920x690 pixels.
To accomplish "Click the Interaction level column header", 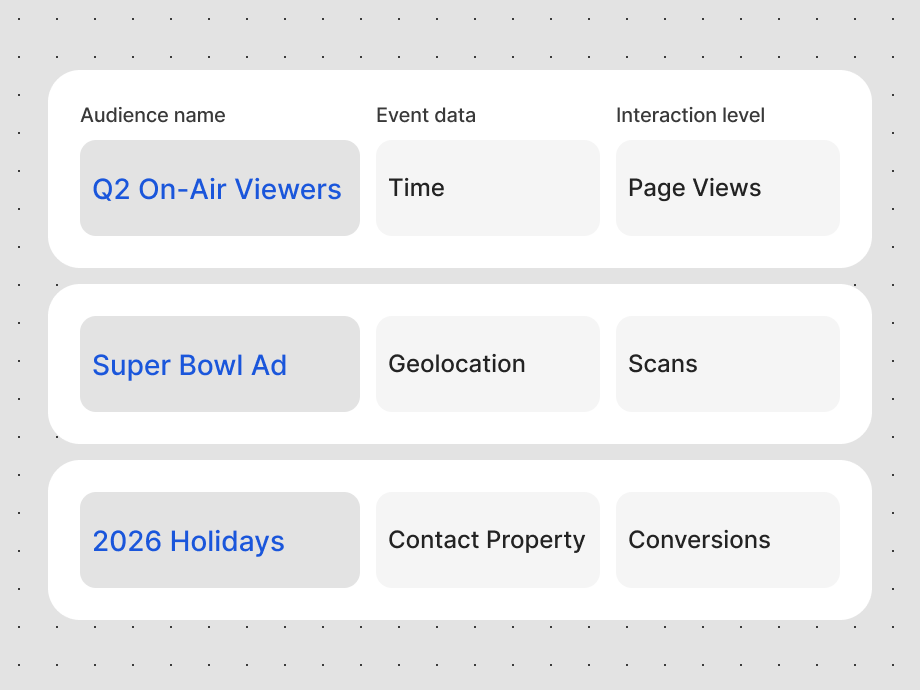I will (690, 115).
